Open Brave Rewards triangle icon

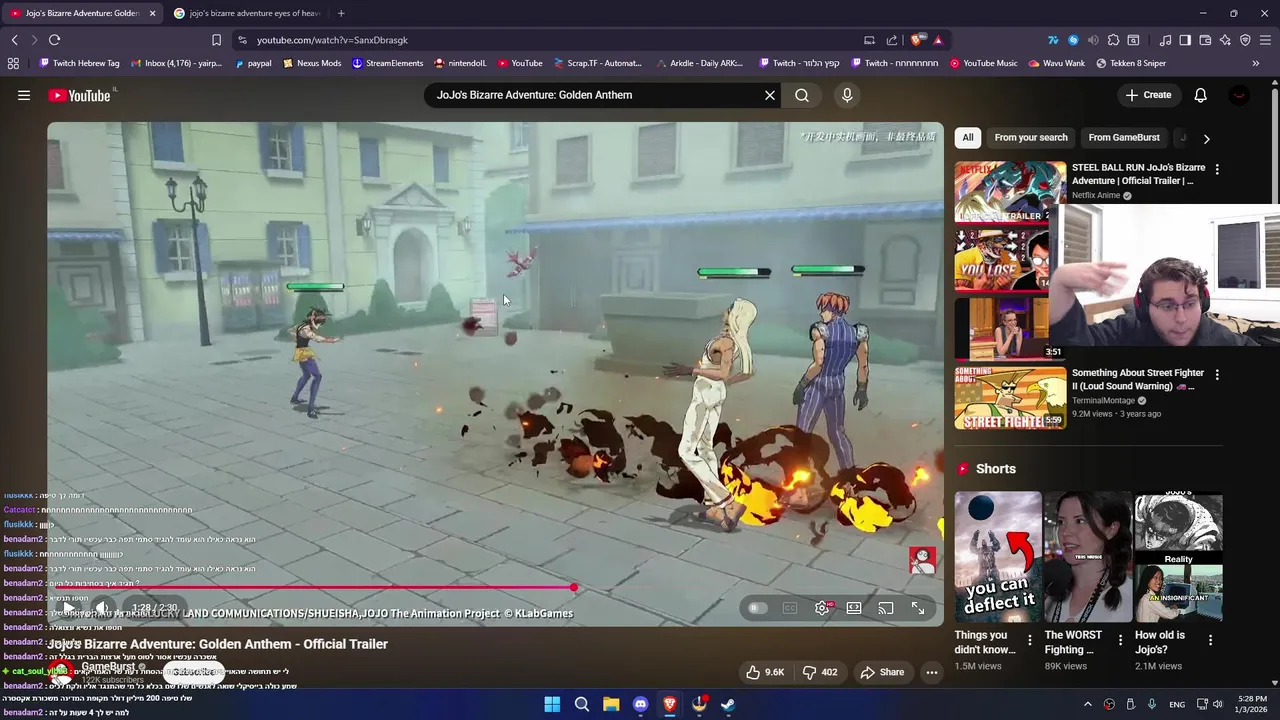[938, 40]
